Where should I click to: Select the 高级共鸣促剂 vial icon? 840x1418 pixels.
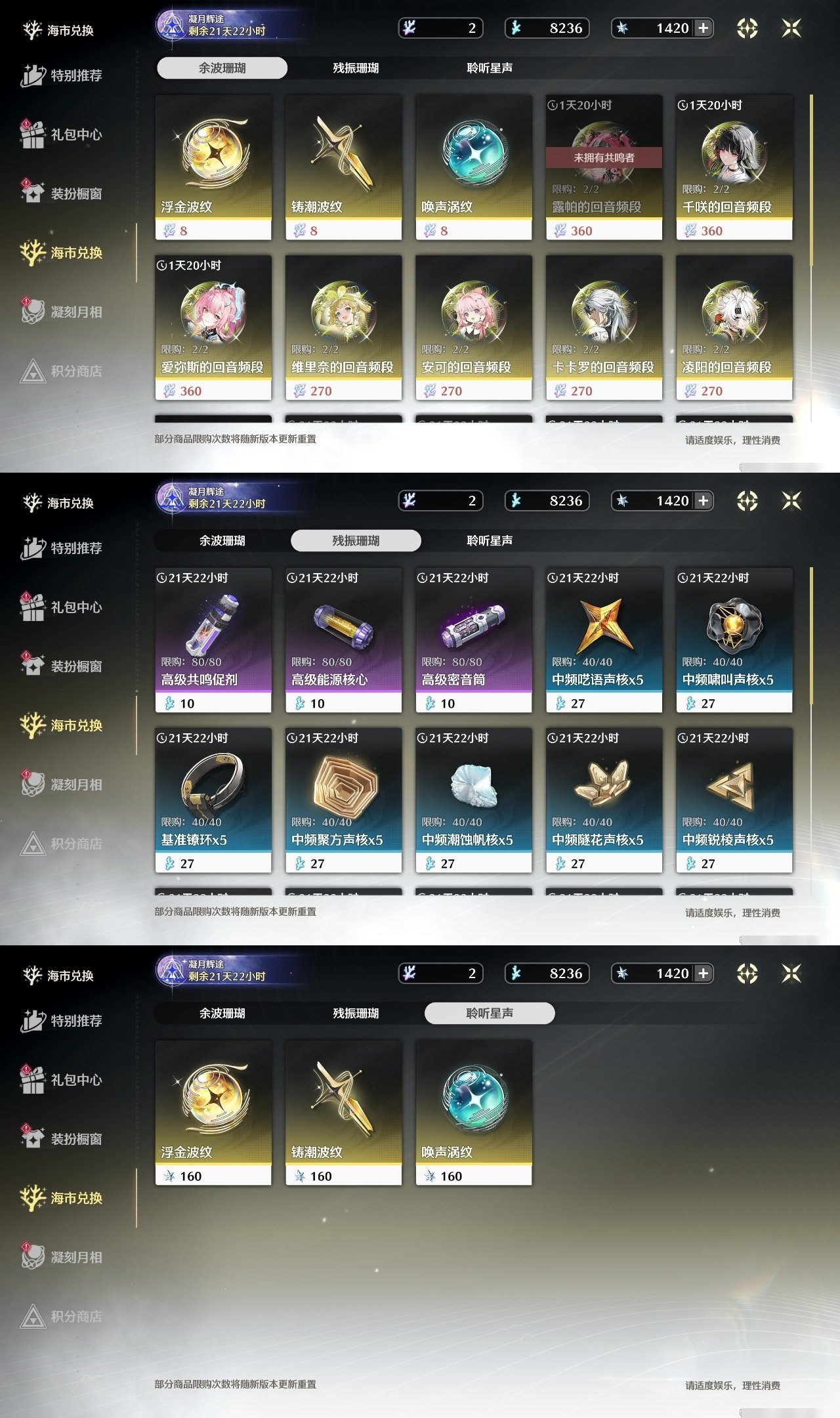click(x=213, y=624)
